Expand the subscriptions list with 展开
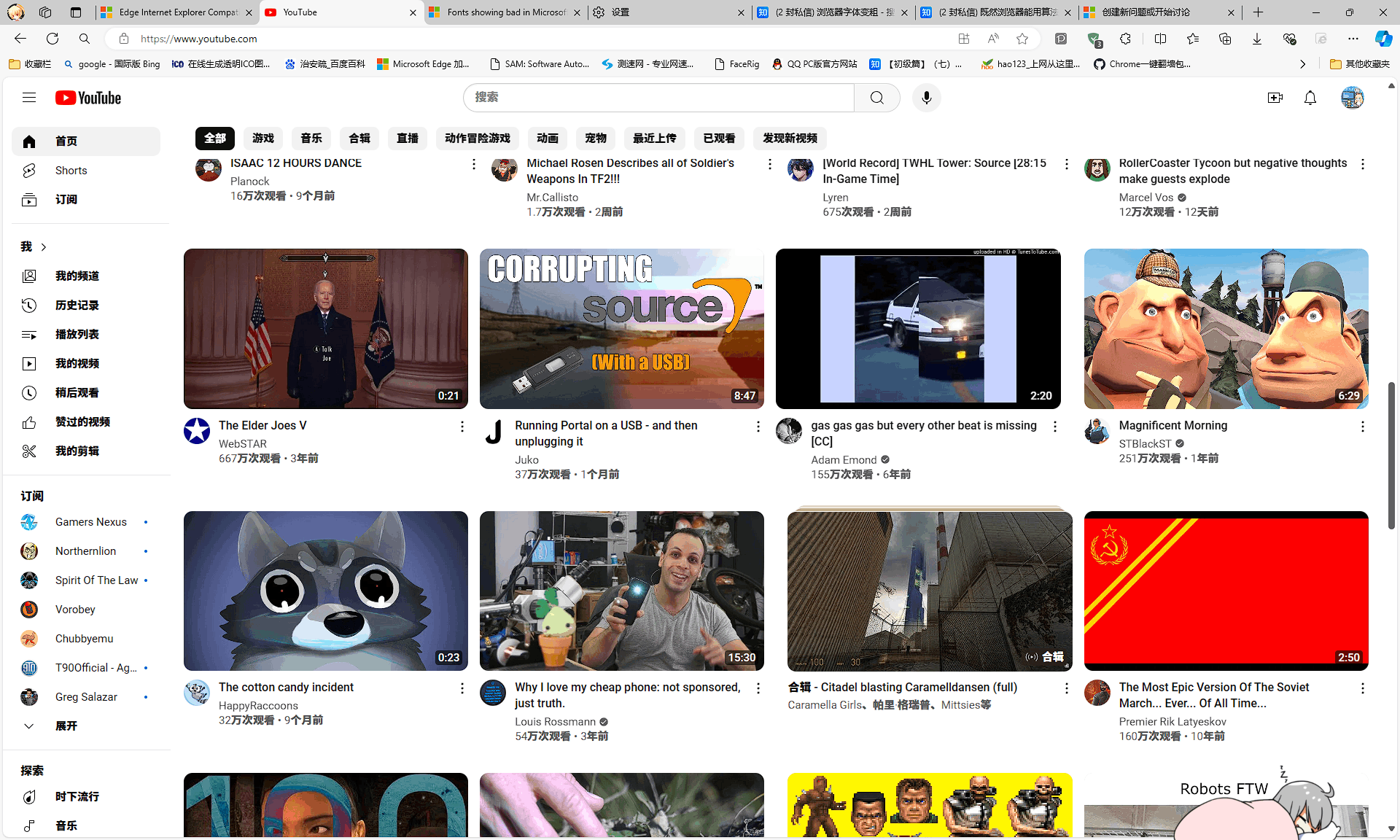This screenshot has width=1400, height=840. click(x=66, y=726)
